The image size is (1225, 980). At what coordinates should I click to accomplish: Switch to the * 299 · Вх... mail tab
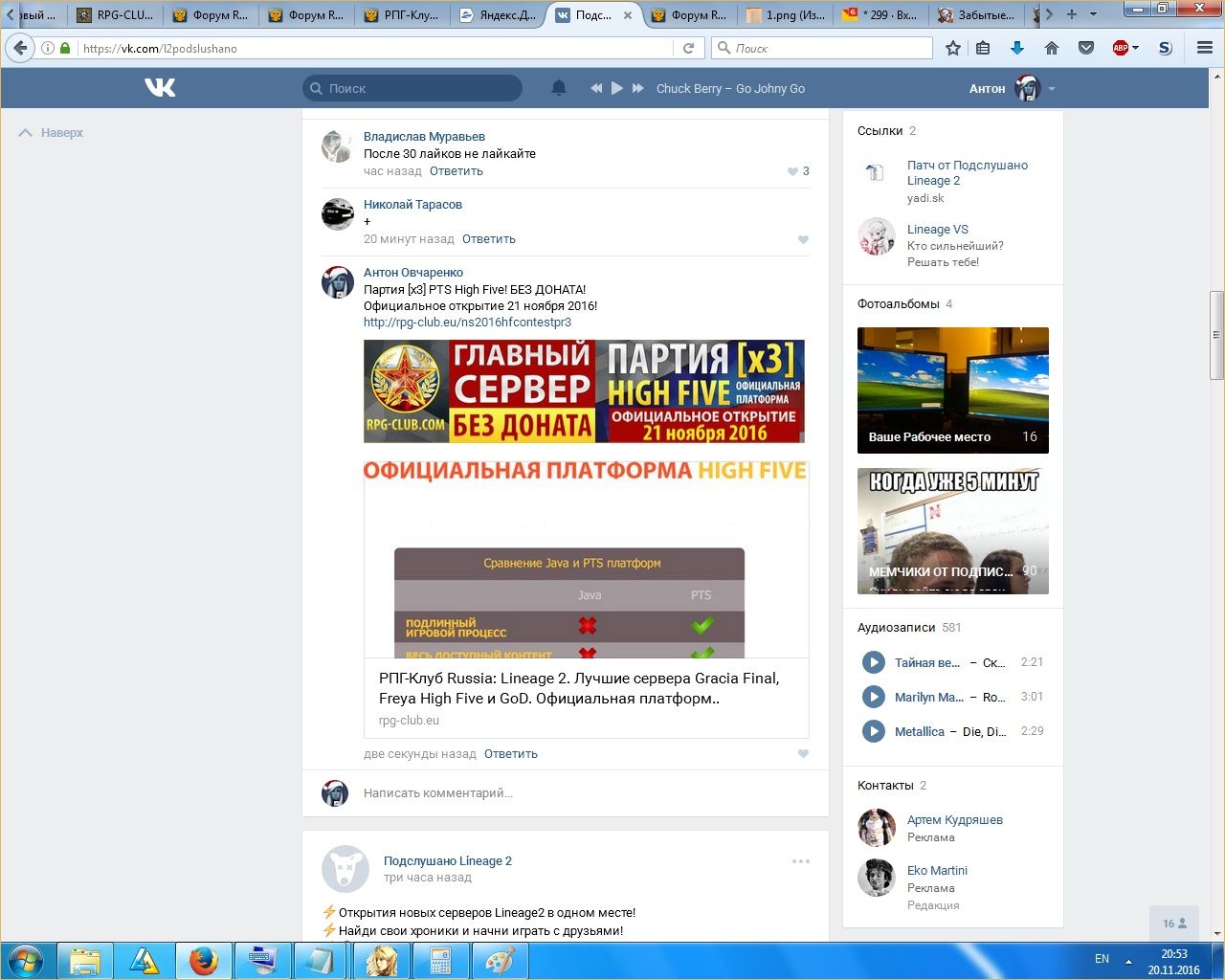880,14
